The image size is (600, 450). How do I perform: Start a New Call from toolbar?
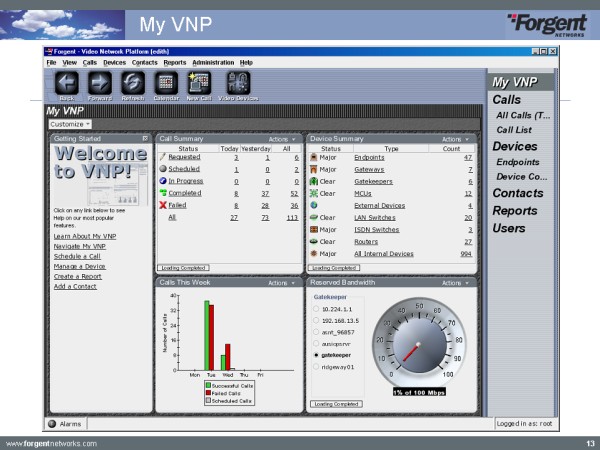click(x=198, y=83)
